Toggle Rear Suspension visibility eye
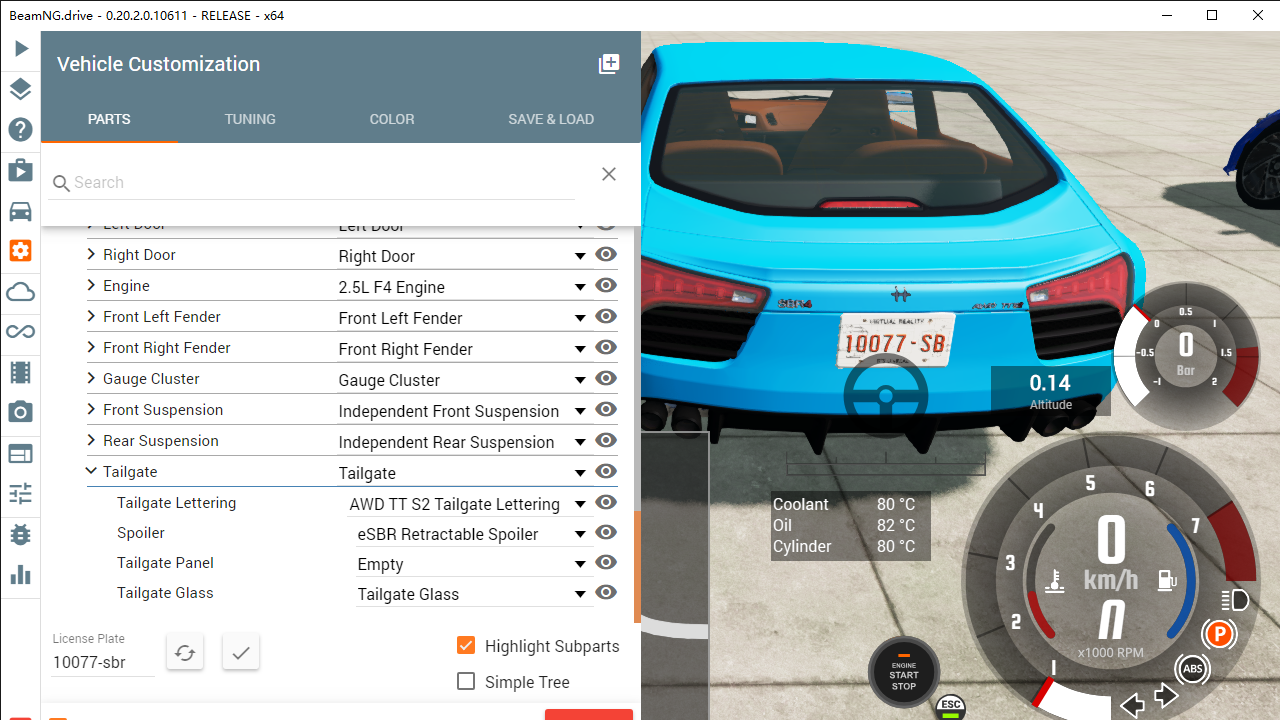 [x=605, y=441]
